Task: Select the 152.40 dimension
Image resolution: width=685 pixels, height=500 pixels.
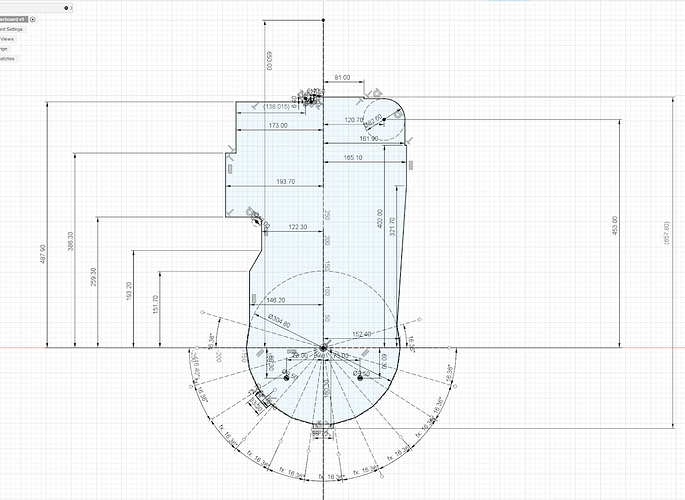Action: [361, 334]
